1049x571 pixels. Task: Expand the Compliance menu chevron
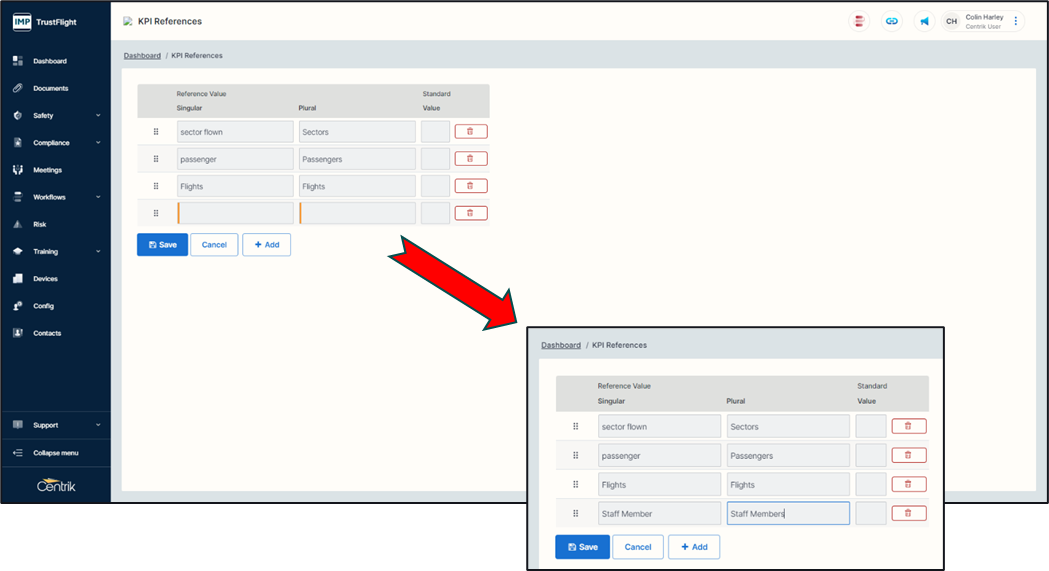click(98, 142)
